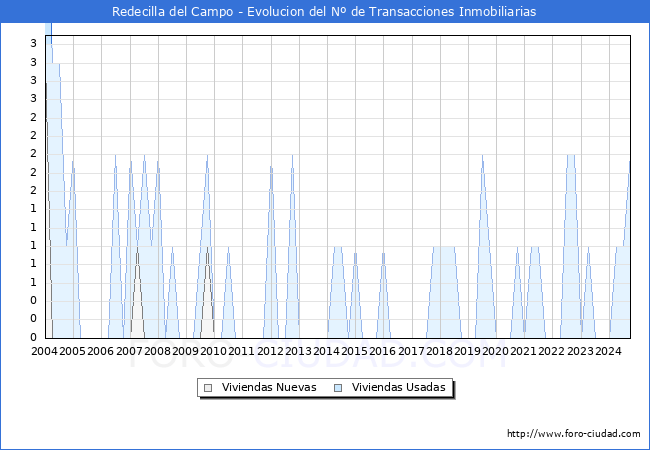Select the Viviendas Nuevas legend label
Image resolution: width=650 pixels, height=450 pixels.
(269, 387)
